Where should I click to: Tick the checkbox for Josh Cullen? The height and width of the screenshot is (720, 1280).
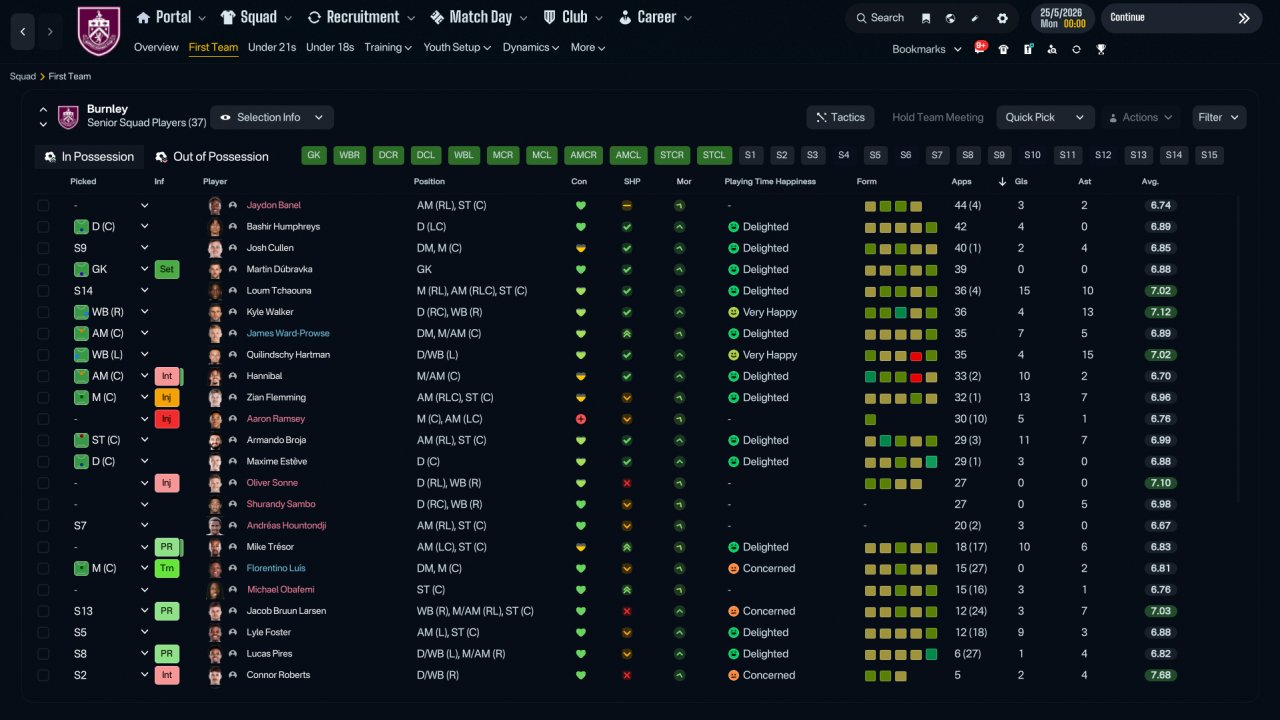(43, 248)
